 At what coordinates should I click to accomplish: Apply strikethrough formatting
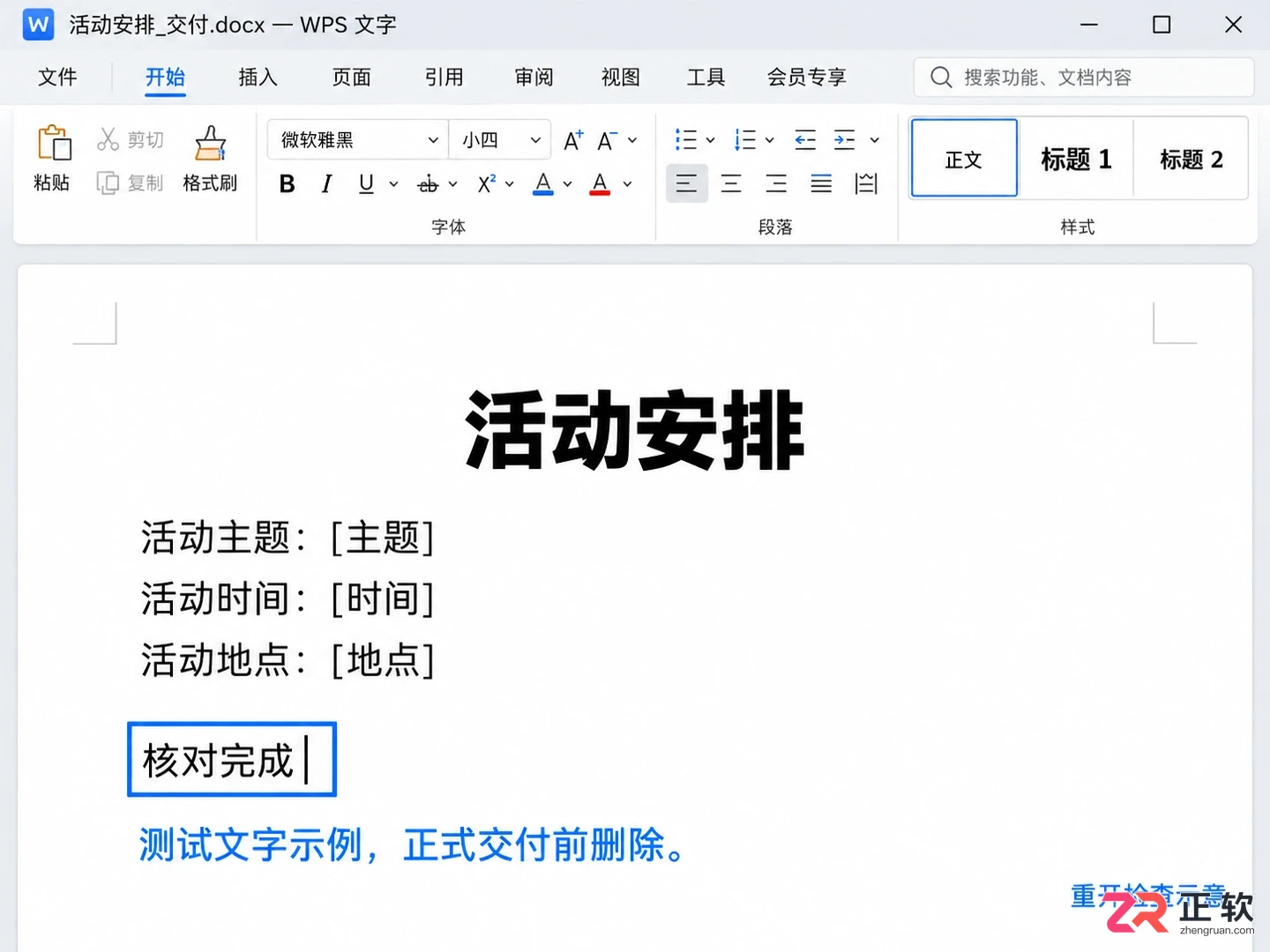[x=428, y=184]
